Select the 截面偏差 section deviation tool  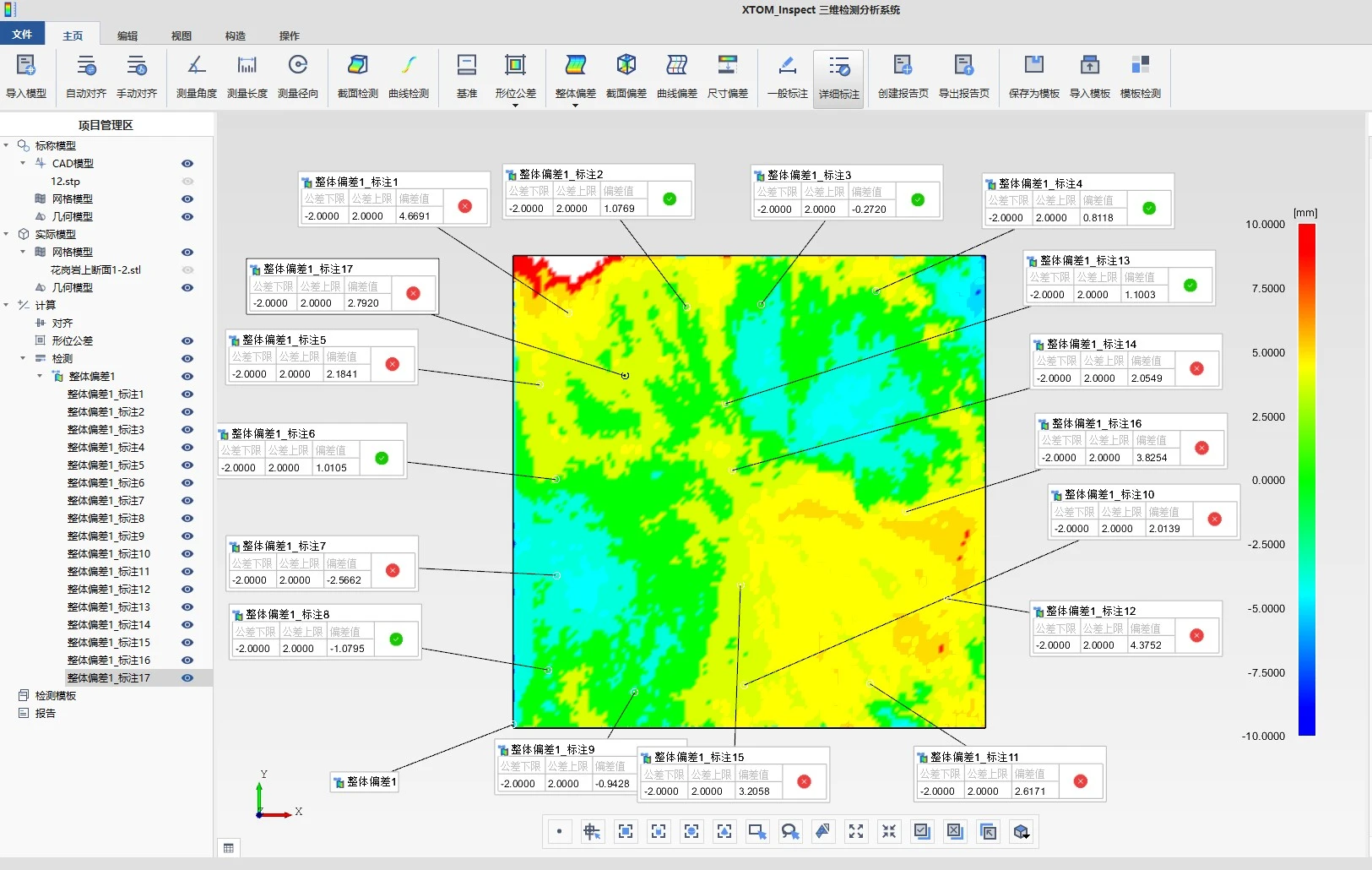(x=626, y=76)
